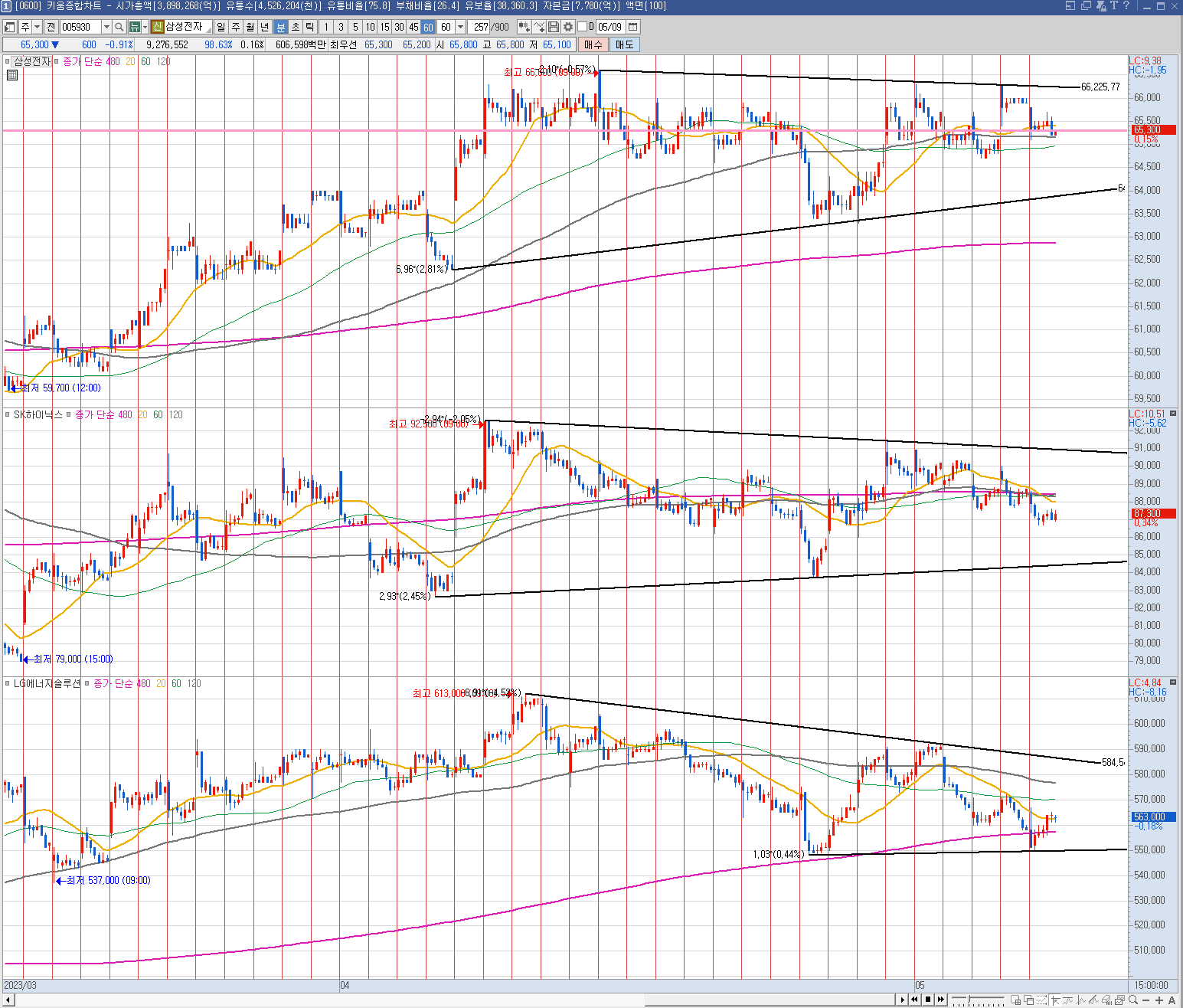Click the 신 credit badge icon

157,27
